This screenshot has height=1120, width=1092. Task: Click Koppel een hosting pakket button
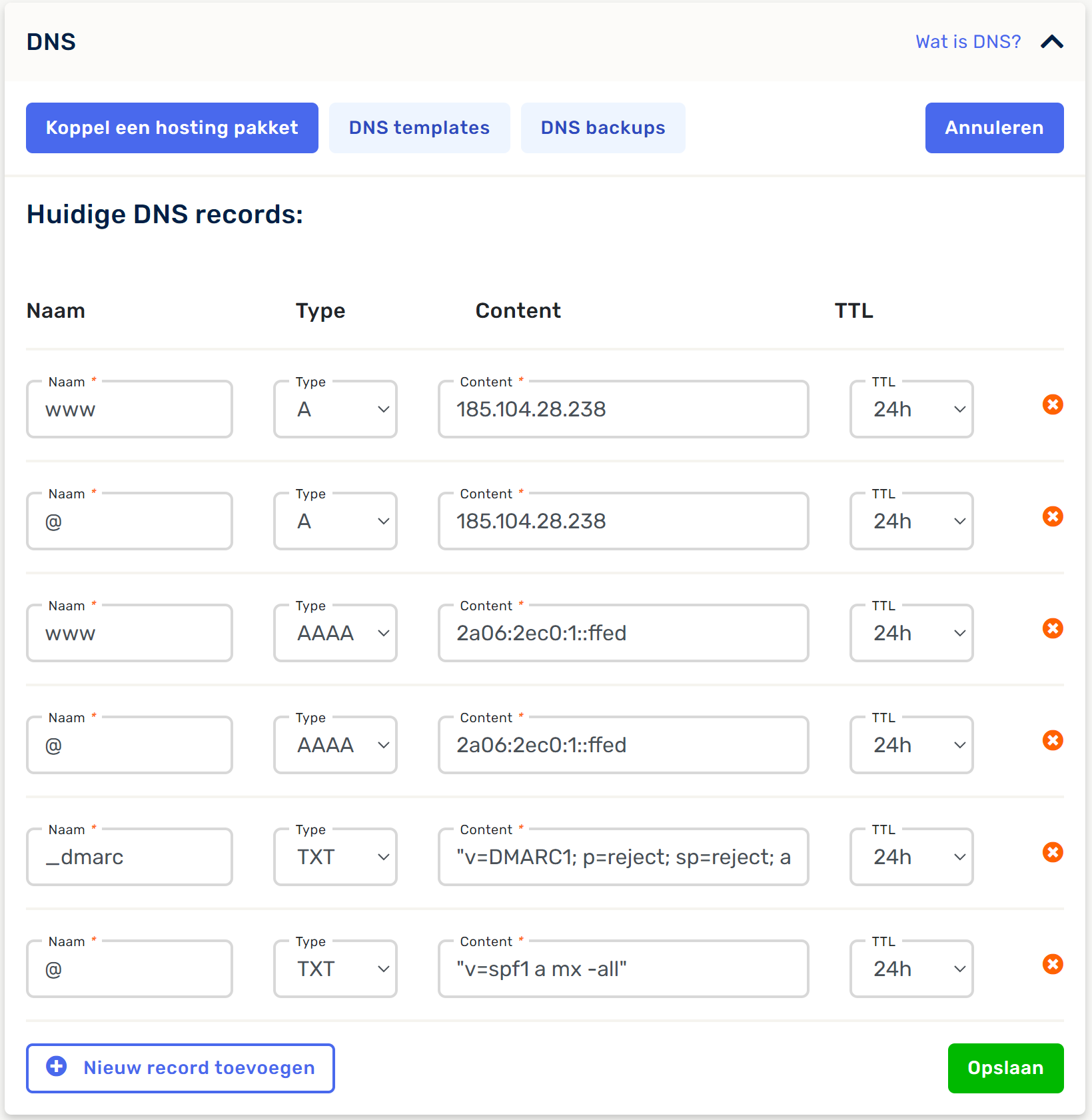tap(172, 128)
